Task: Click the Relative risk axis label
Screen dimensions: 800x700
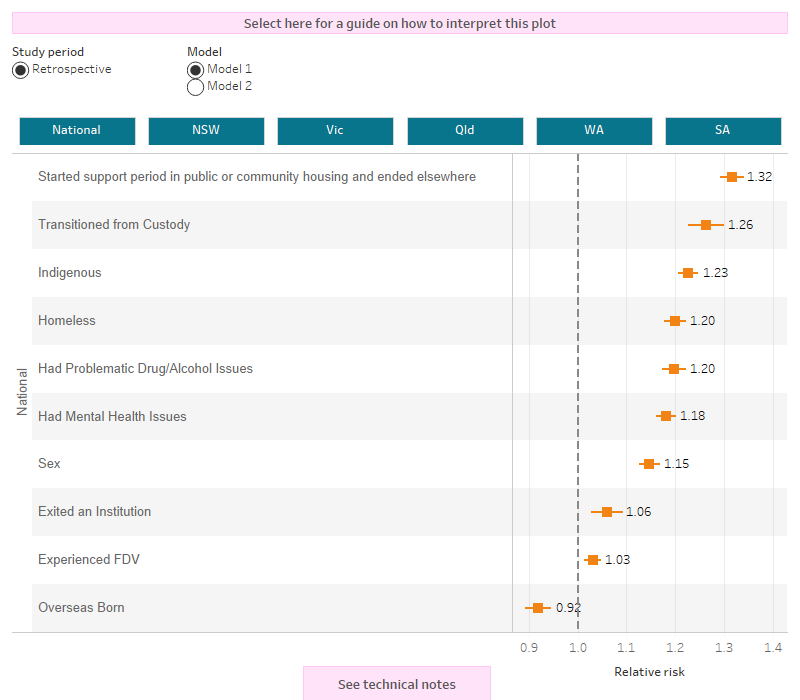Action: pos(649,671)
